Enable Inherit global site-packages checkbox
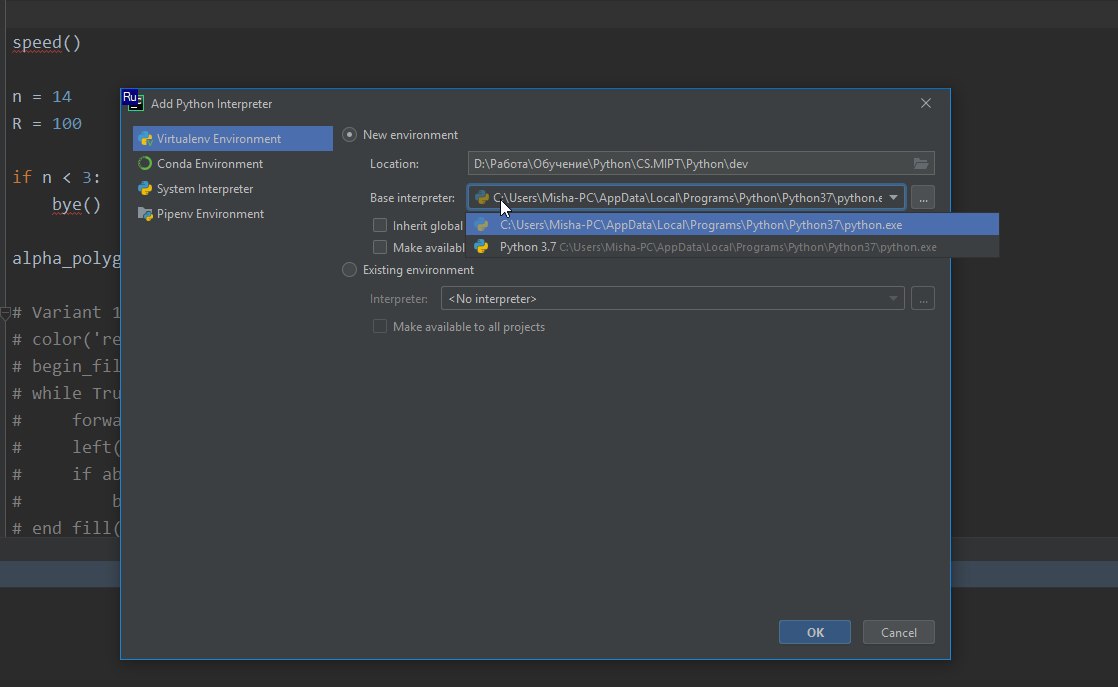Viewport: 1118px width, 687px height. point(380,225)
